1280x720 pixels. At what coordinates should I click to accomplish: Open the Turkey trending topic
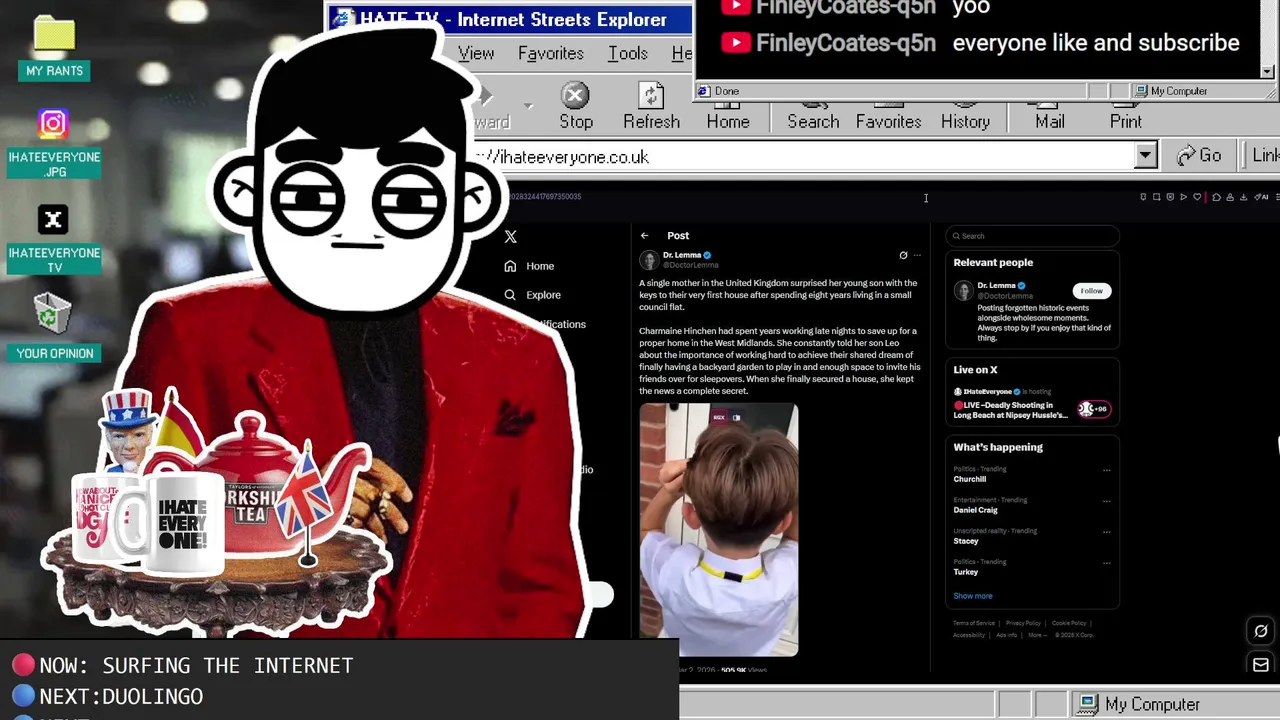tap(966, 572)
